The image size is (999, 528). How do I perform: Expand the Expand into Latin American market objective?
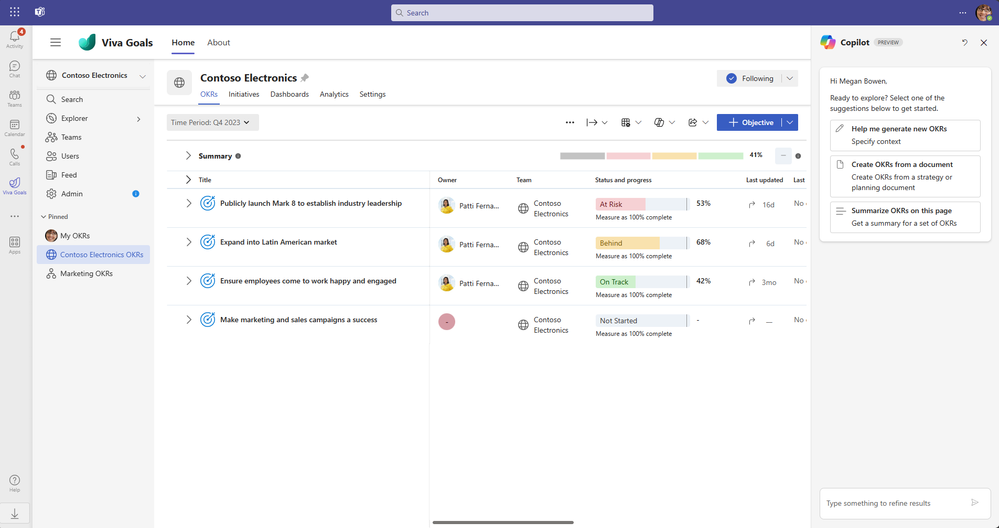[189, 242]
